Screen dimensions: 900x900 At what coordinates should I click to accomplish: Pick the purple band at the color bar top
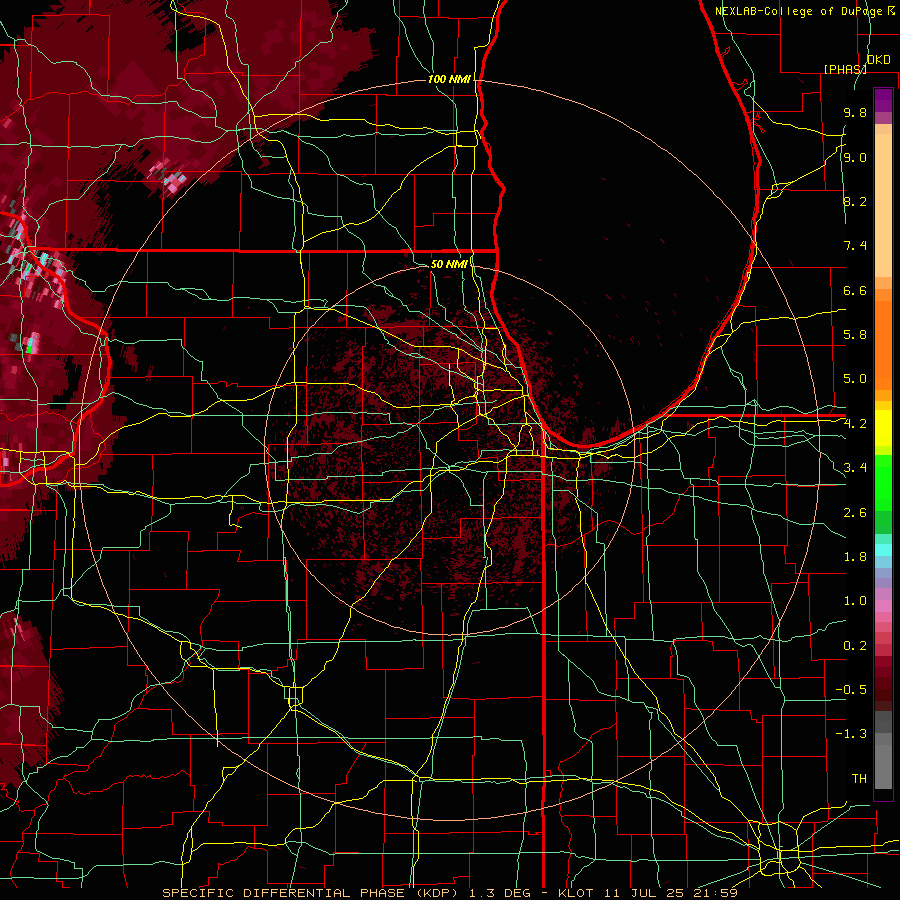[883, 100]
